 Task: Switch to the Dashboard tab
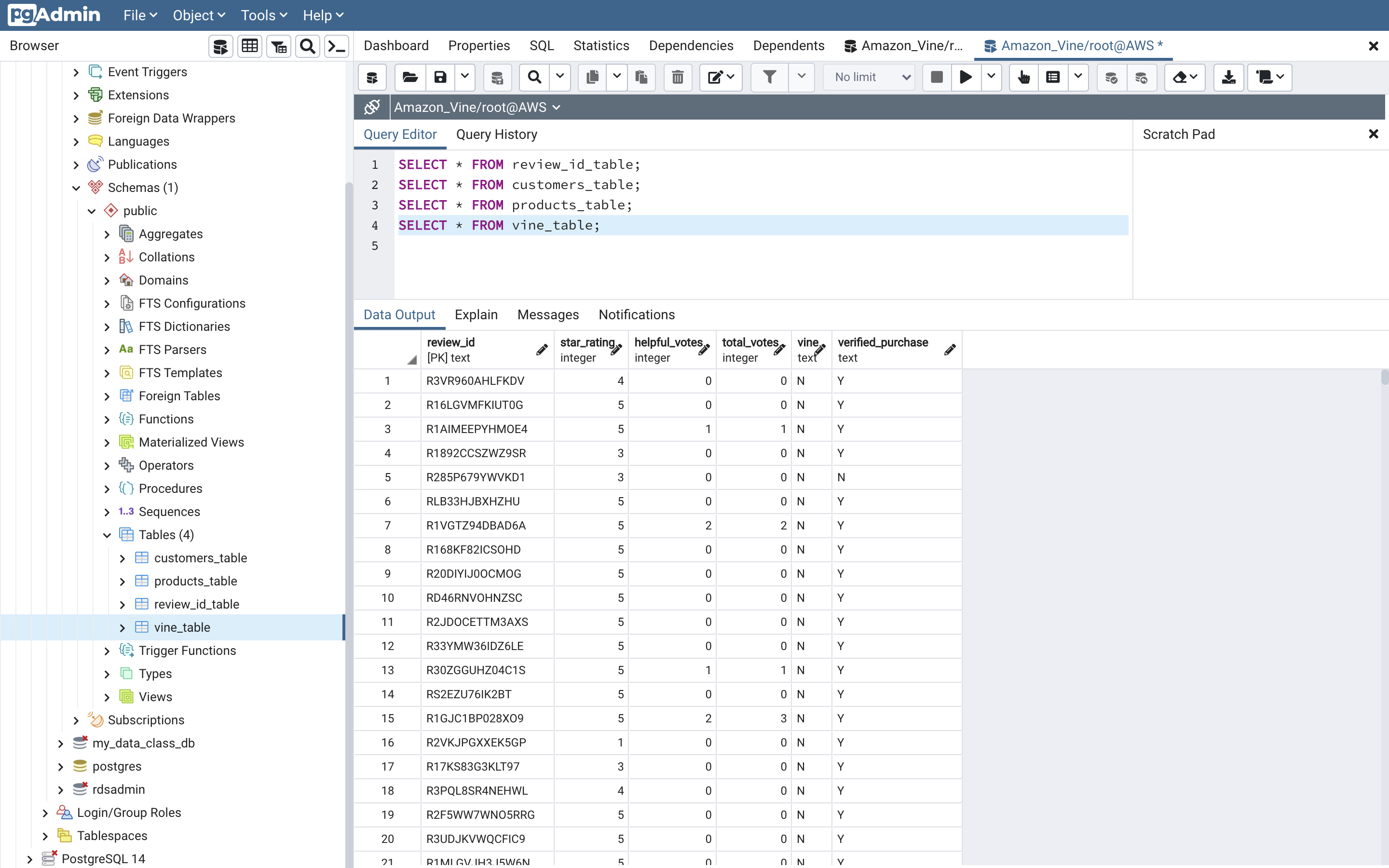(396, 46)
